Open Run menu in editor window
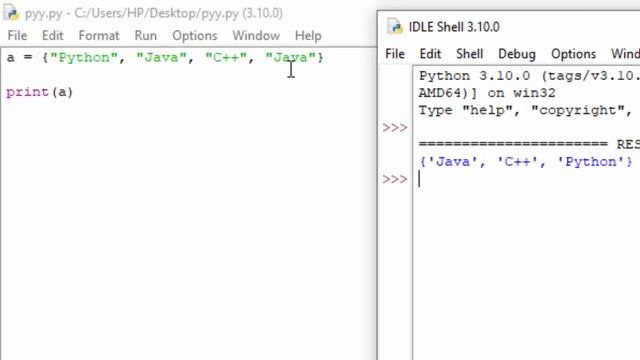 [146, 36]
